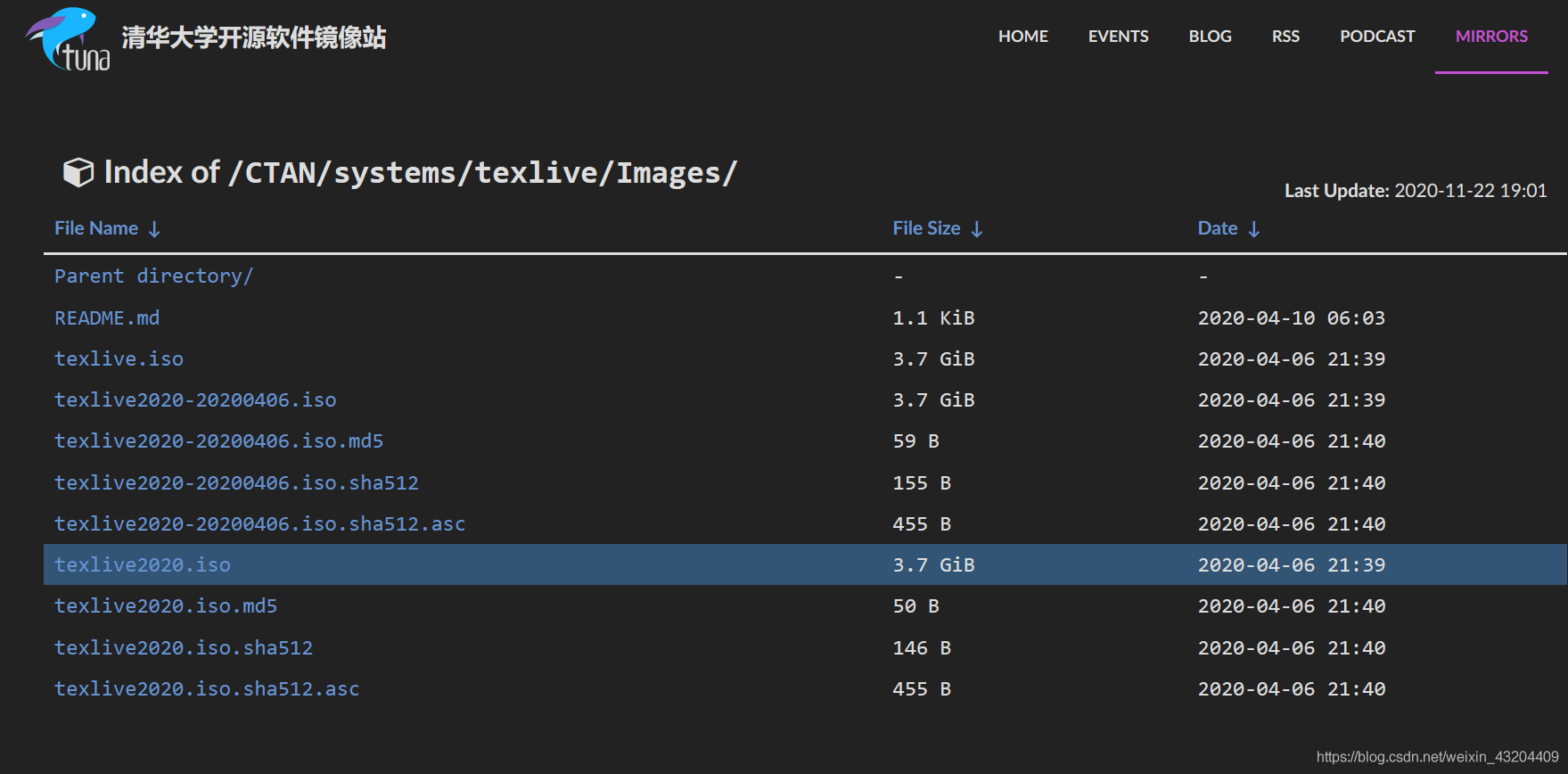Click the 455 B size of texlive2020.iso.sha512.asc
Image resolution: width=1568 pixels, height=774 pixels.
tap(922, 689)
